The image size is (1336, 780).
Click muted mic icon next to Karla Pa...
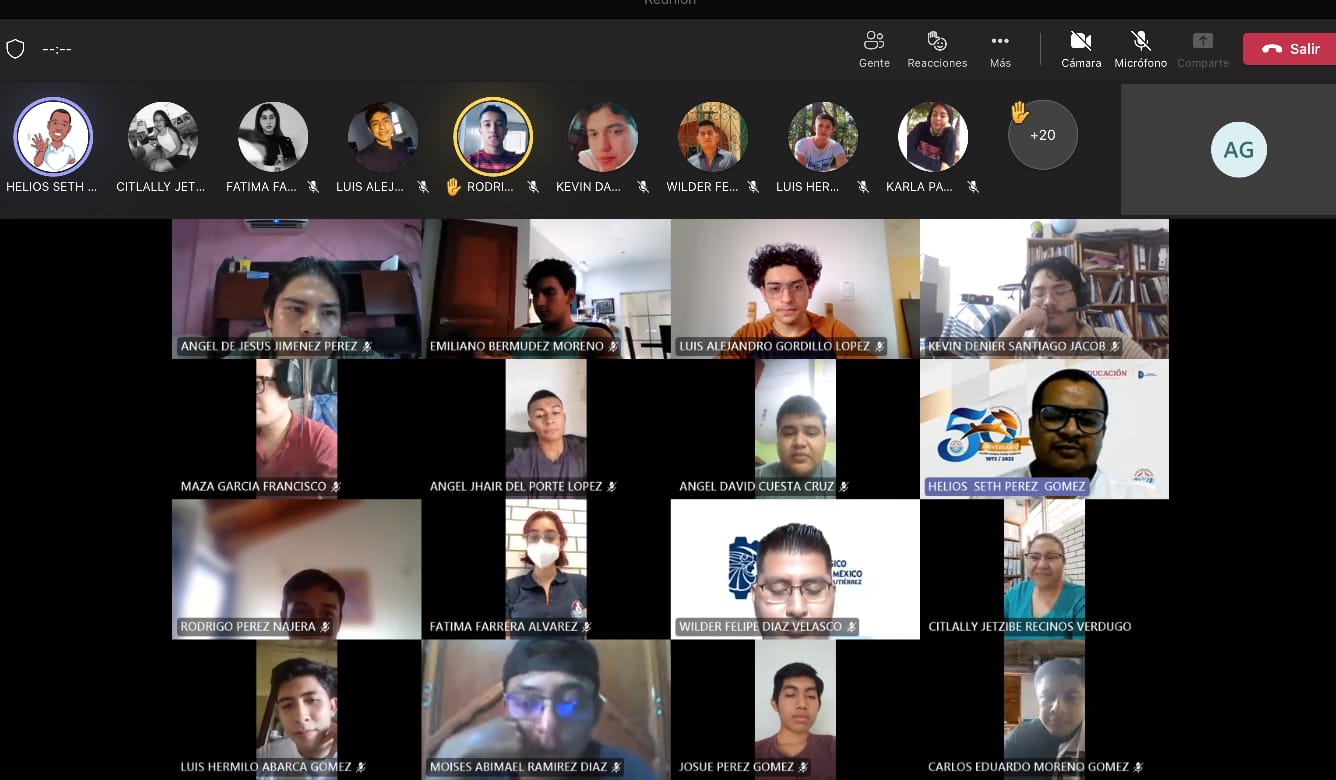click(973, 187)
